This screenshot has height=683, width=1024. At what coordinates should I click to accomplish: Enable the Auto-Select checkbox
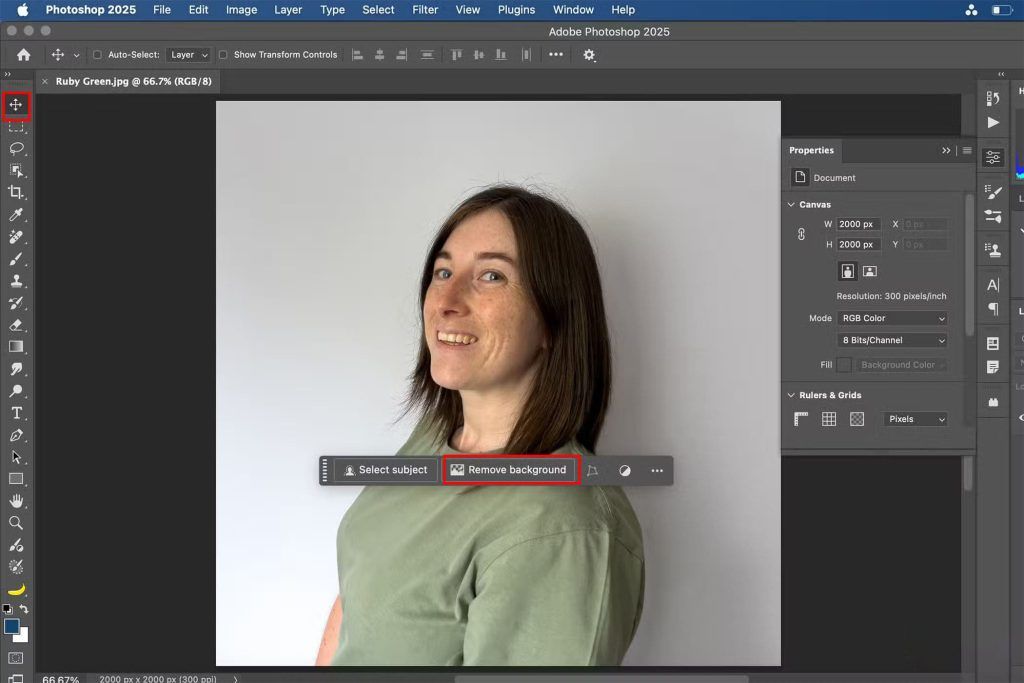97,55
